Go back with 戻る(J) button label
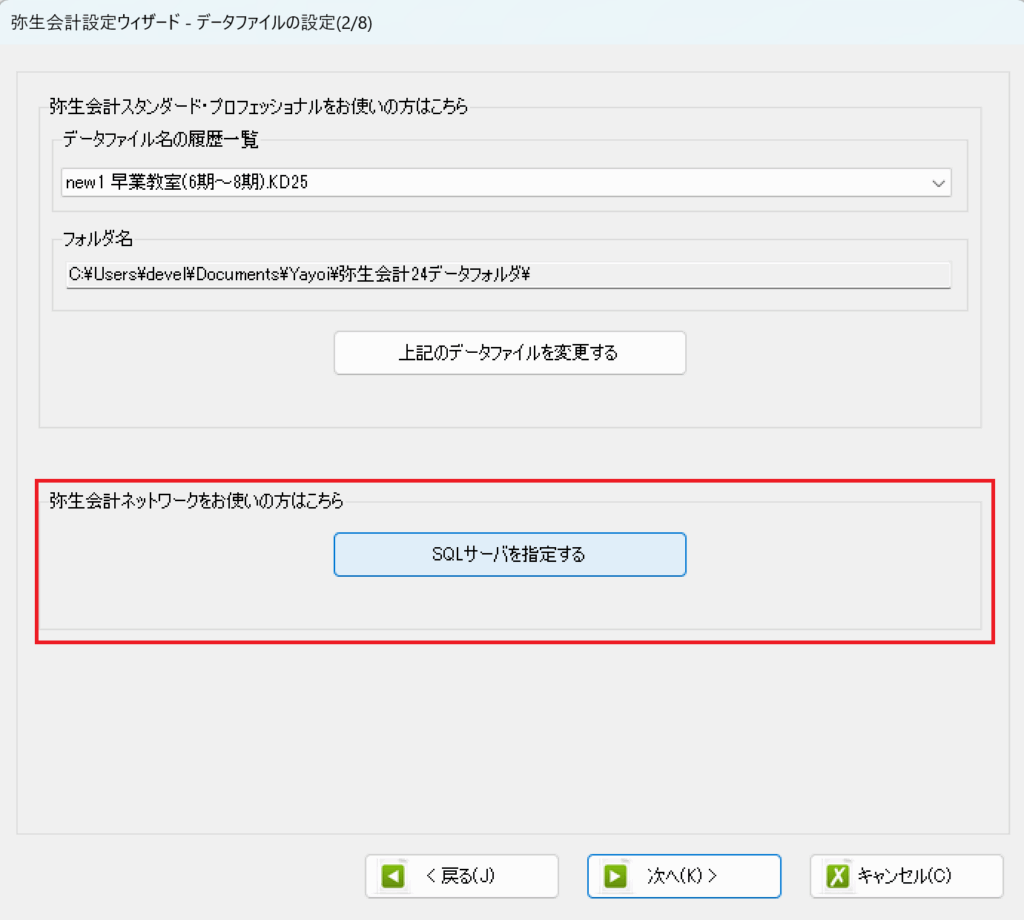This screenshot has height=920, width=1024. click(460, 876)
